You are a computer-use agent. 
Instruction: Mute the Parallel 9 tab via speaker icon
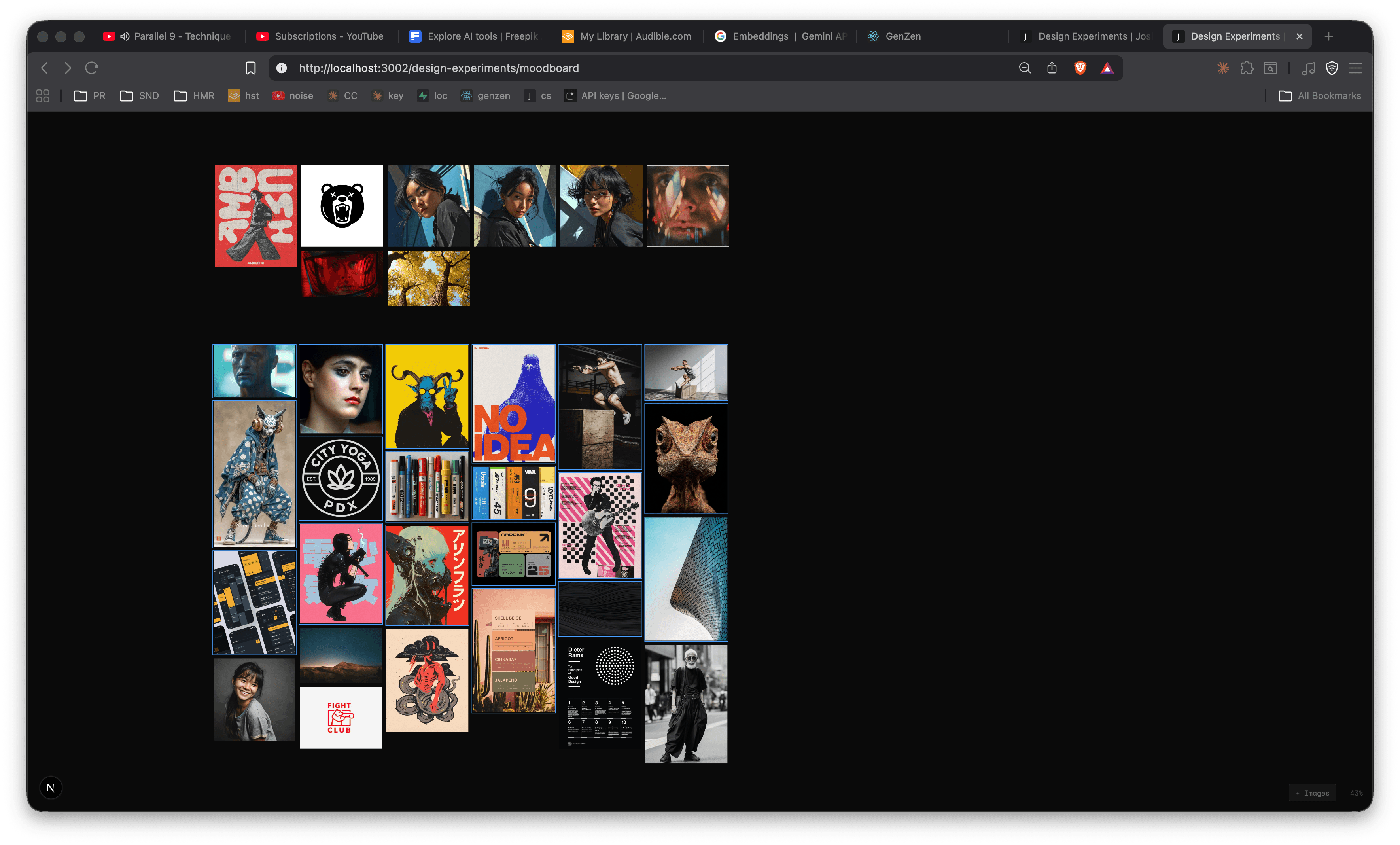(125, 36)
